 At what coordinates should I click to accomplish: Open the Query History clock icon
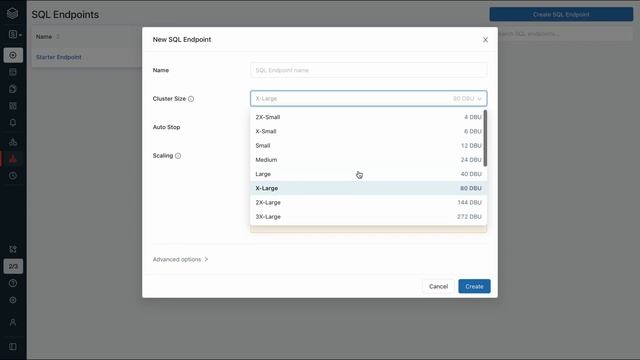(x=13, y=176)
